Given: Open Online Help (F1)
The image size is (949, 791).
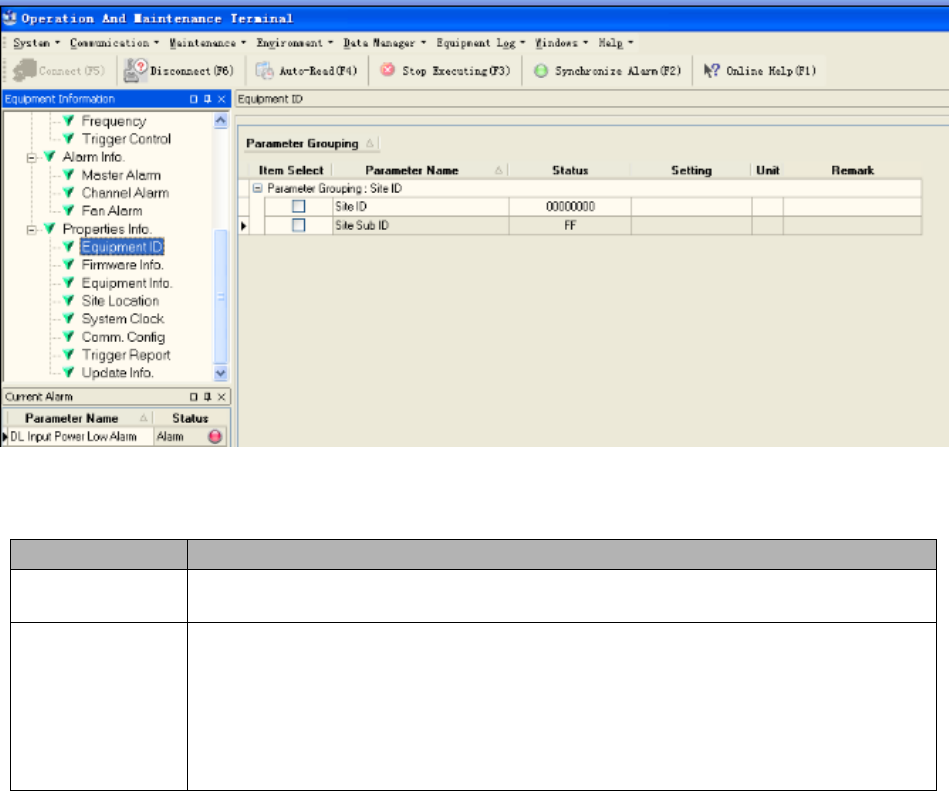Looking at the screenshot, I should 760,71.
